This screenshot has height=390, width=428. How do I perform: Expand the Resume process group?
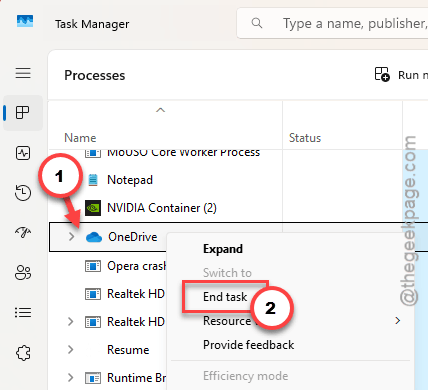pos(70,350)
